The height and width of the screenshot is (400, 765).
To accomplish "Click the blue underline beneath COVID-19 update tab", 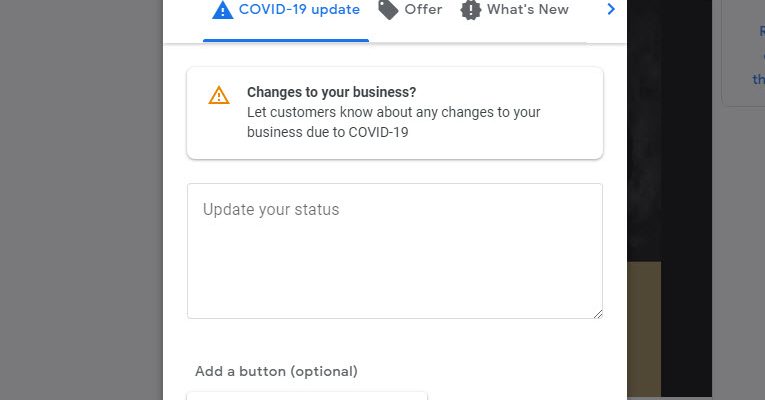I will point(286,41).
